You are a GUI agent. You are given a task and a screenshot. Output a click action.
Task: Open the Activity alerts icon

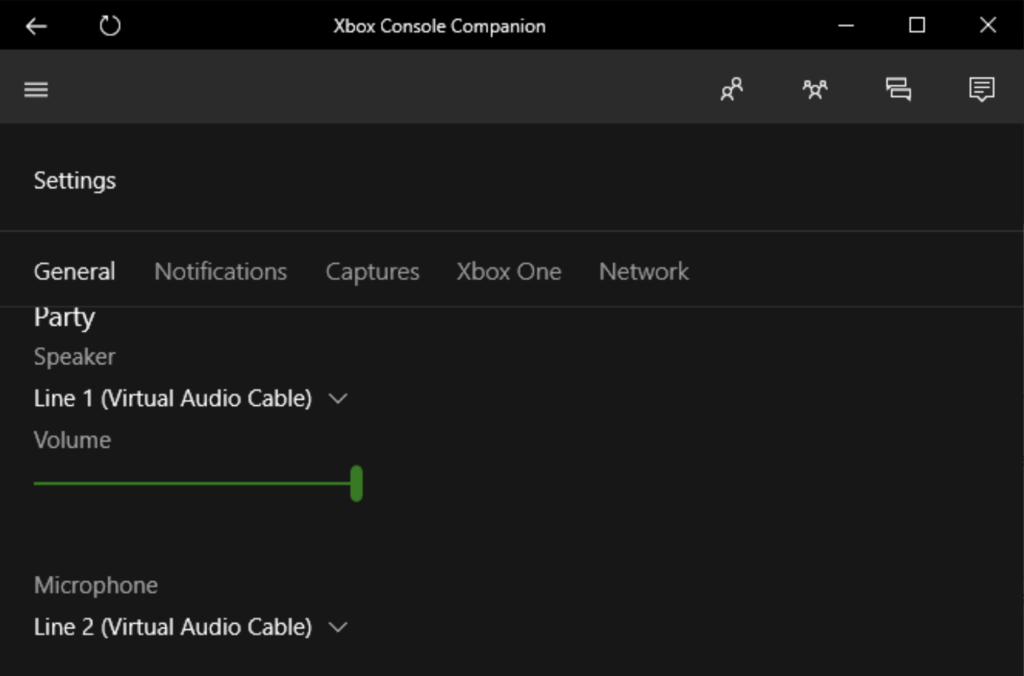[981, 90]
